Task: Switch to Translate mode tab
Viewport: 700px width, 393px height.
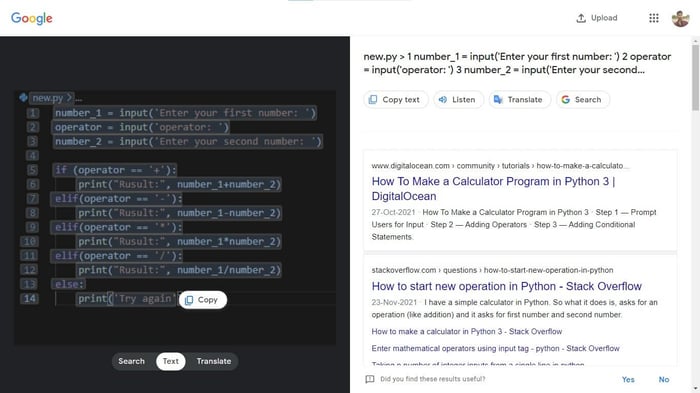Action: click(214, 361)
